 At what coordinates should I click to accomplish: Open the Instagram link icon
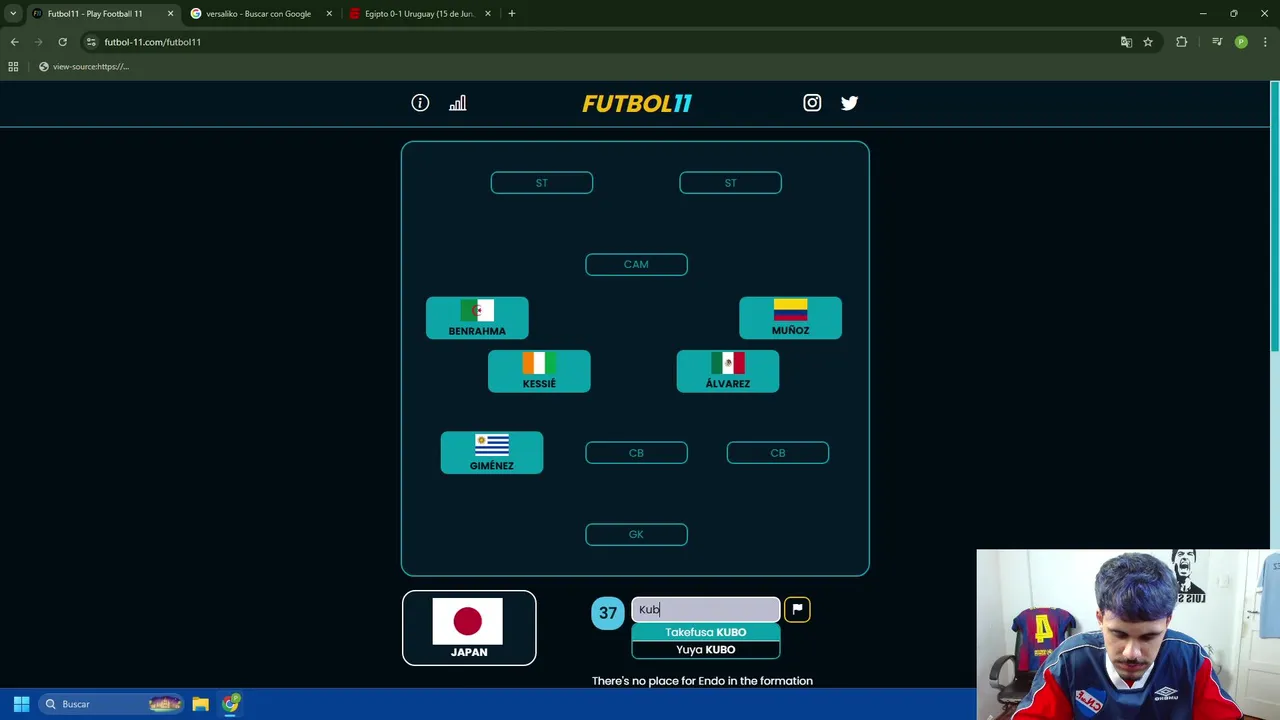pos(812,103)
